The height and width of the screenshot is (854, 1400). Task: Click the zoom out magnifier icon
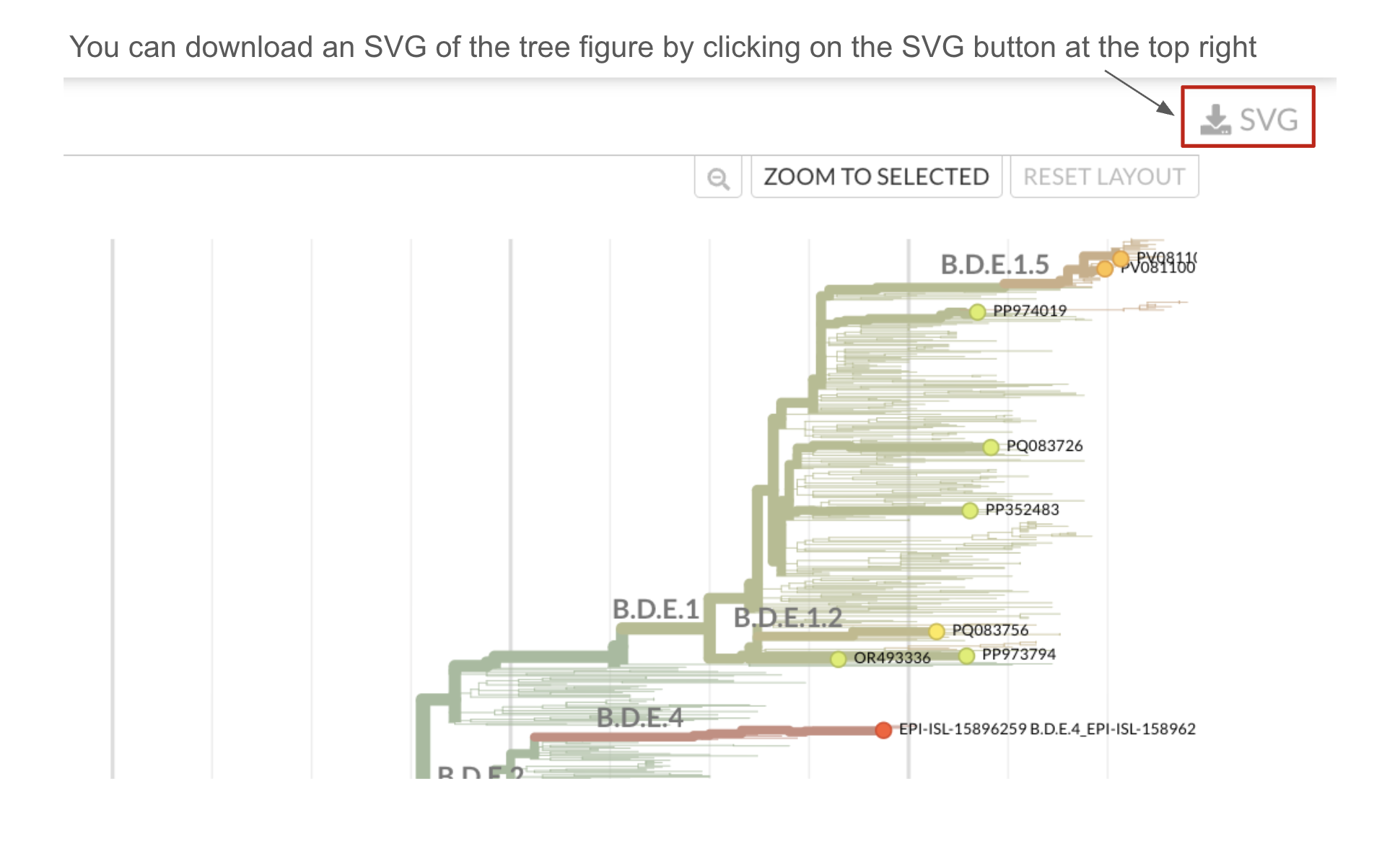(x=718, y=177)
